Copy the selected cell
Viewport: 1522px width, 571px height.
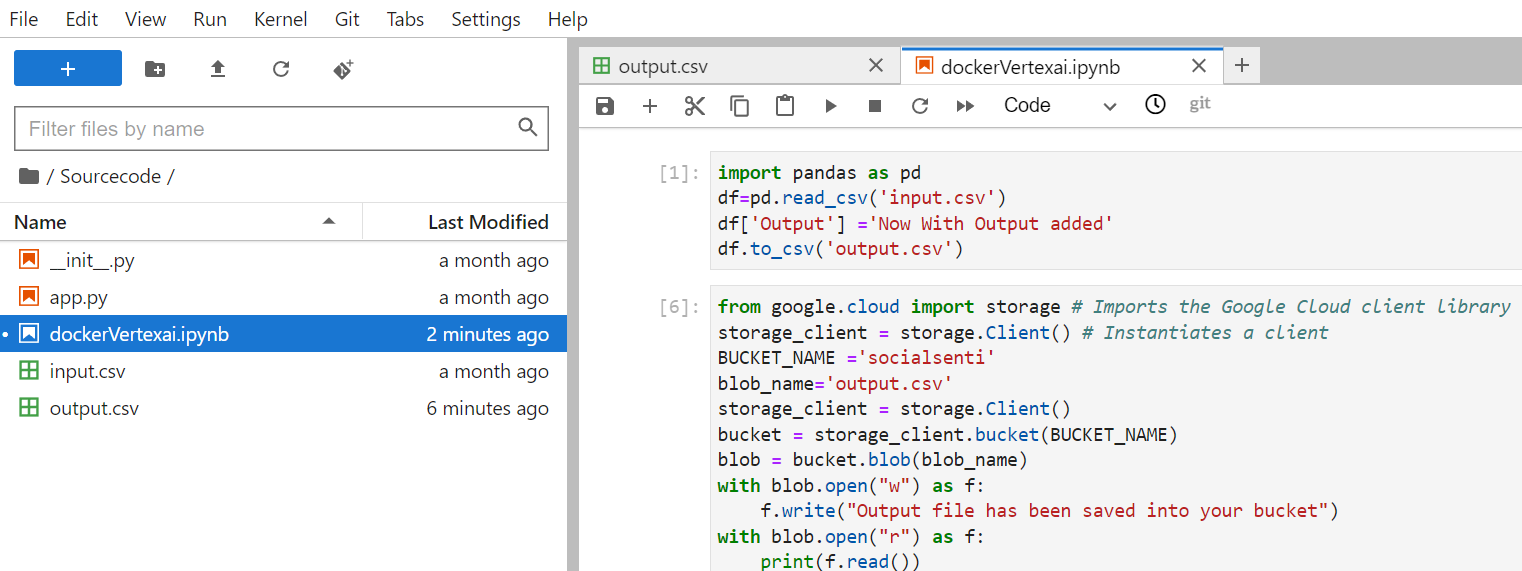(x=740, y=106)
